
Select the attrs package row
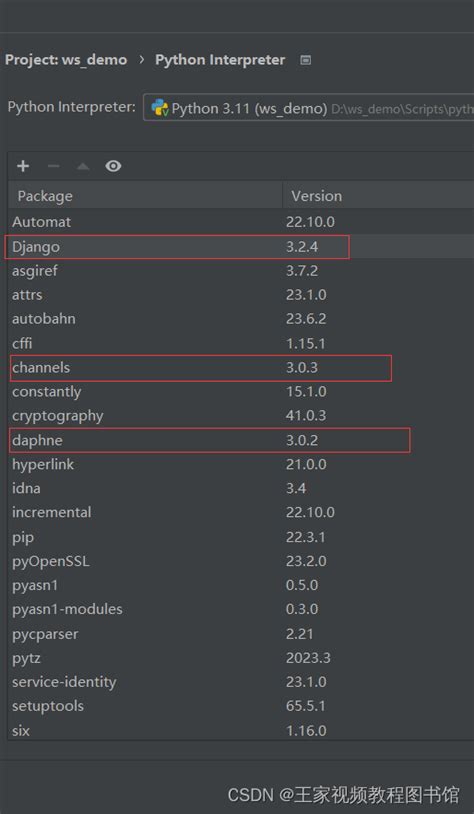click(x=241, y=295)
